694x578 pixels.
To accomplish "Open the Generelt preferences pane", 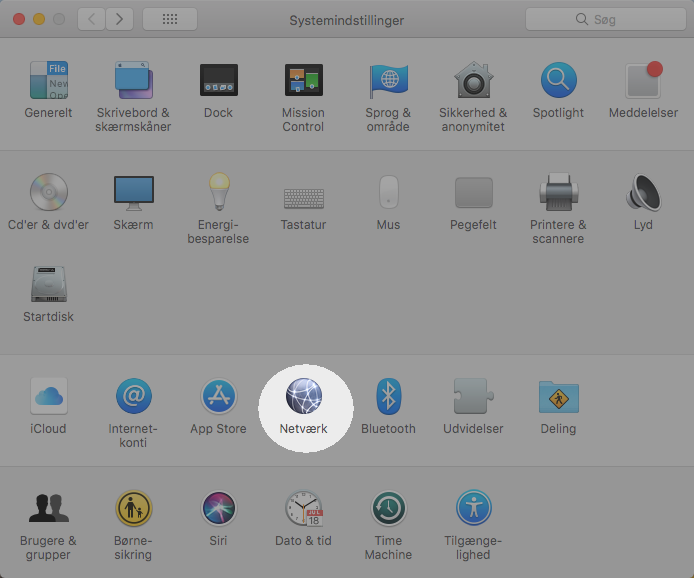I will tap(49, 80).
